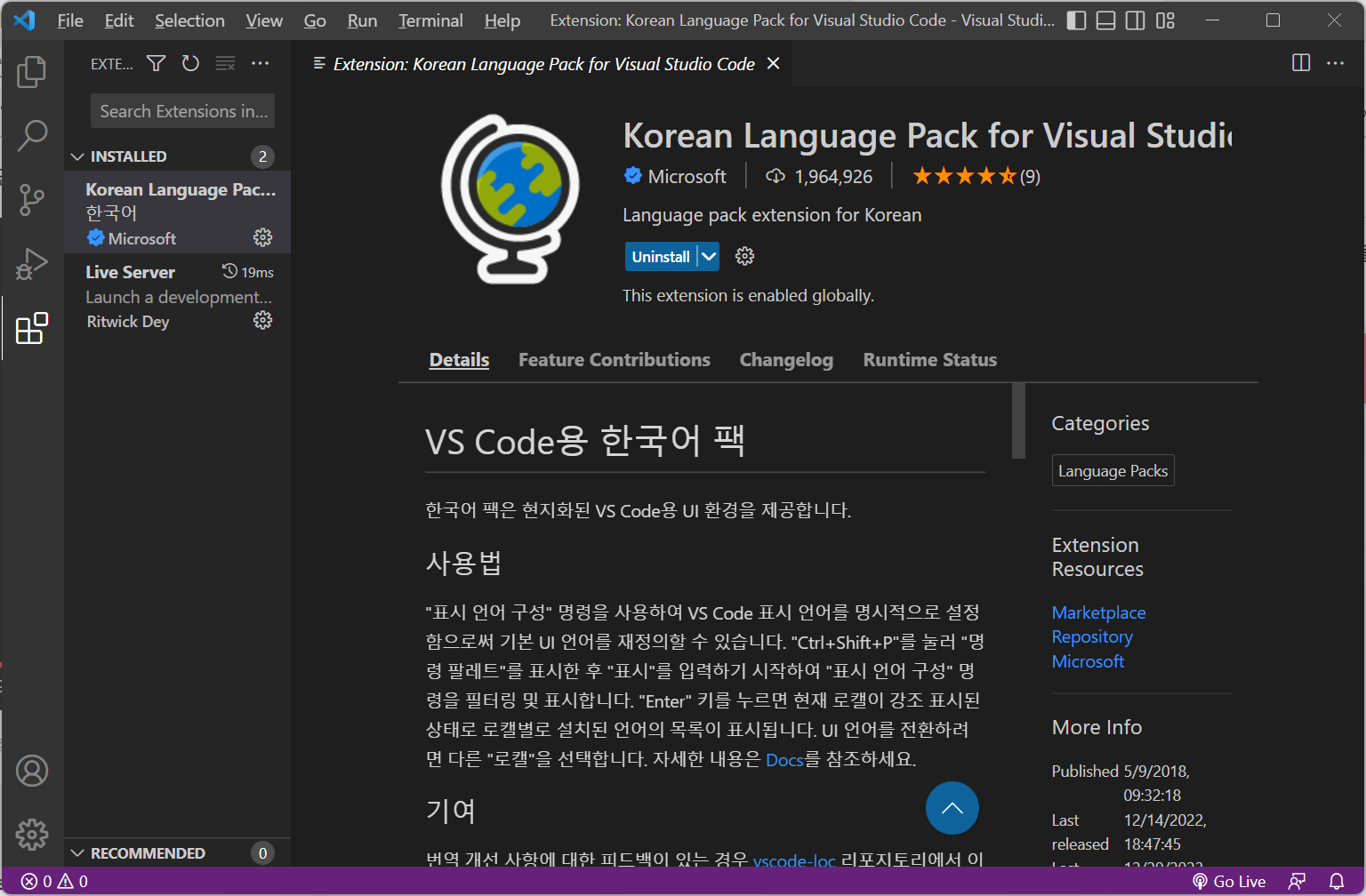Click the readme vertical scrollbar thumb

[x=1018, y=420]
